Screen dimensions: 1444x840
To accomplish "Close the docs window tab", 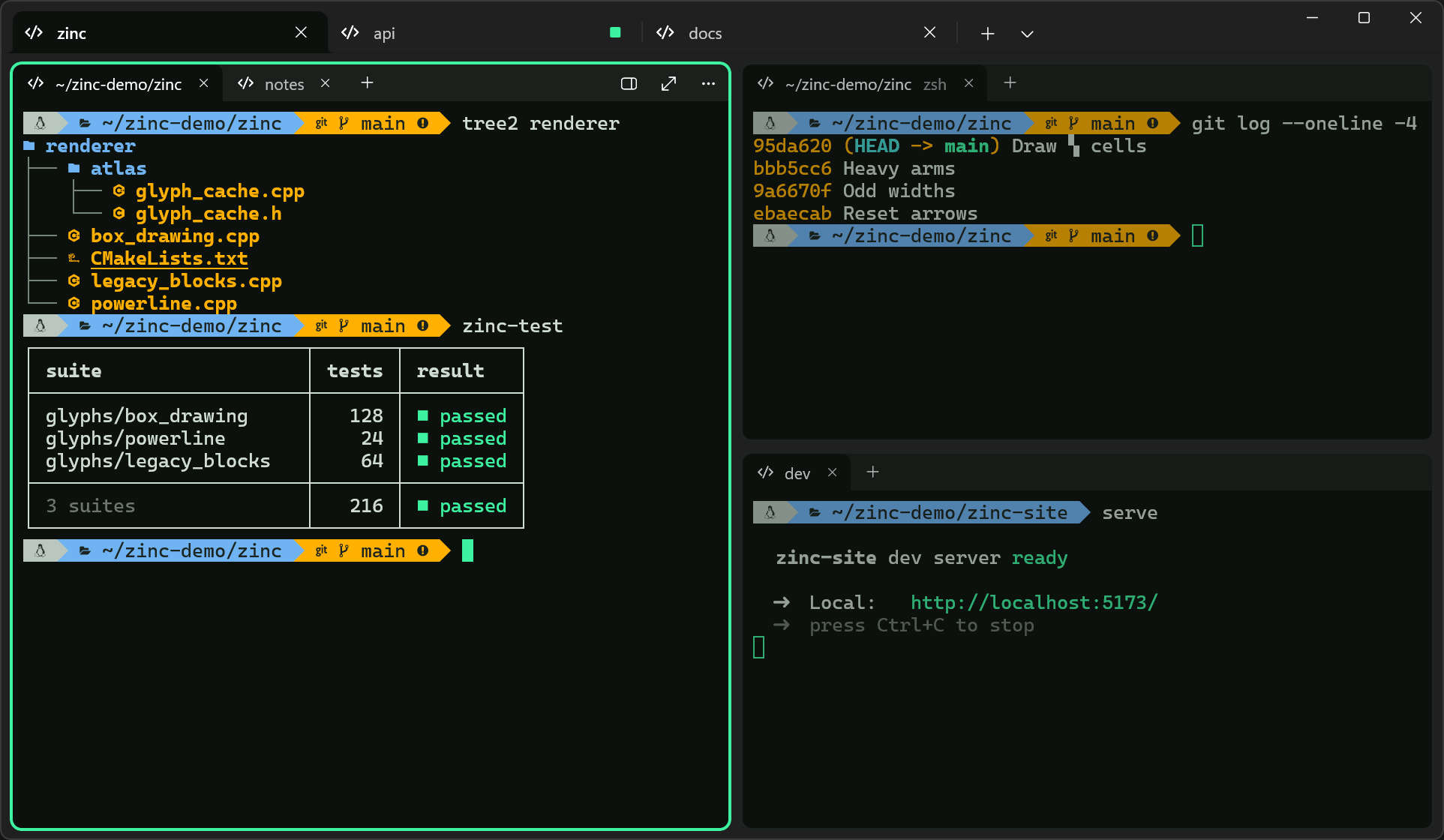I will coord(929,32).
